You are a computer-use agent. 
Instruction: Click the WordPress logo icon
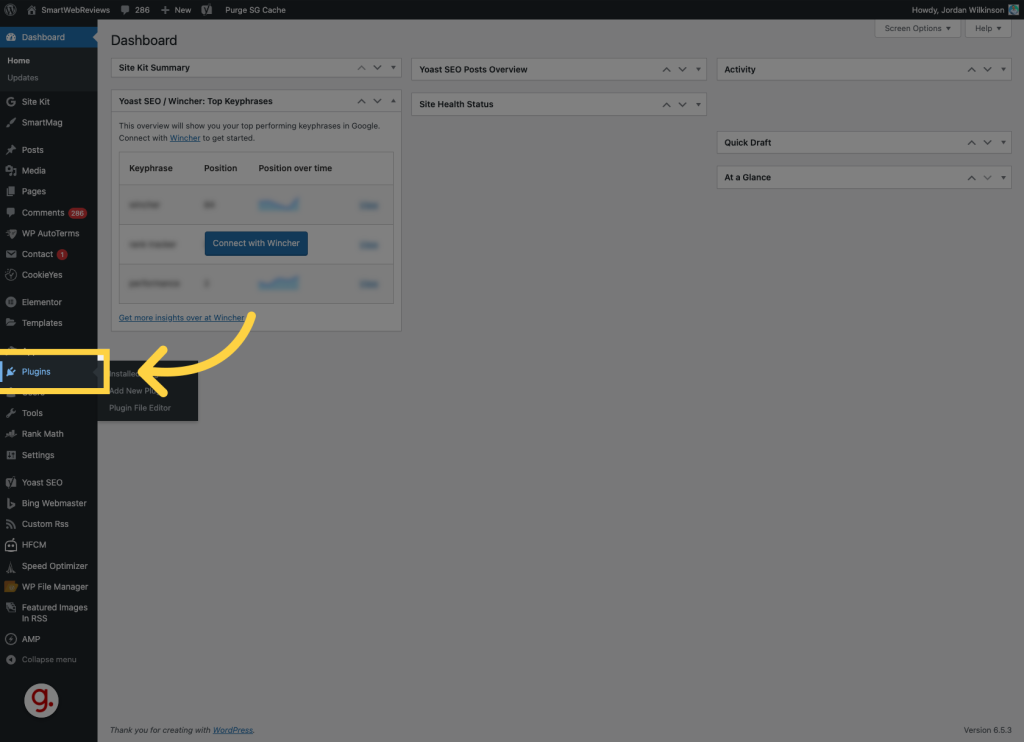(11, 9)
